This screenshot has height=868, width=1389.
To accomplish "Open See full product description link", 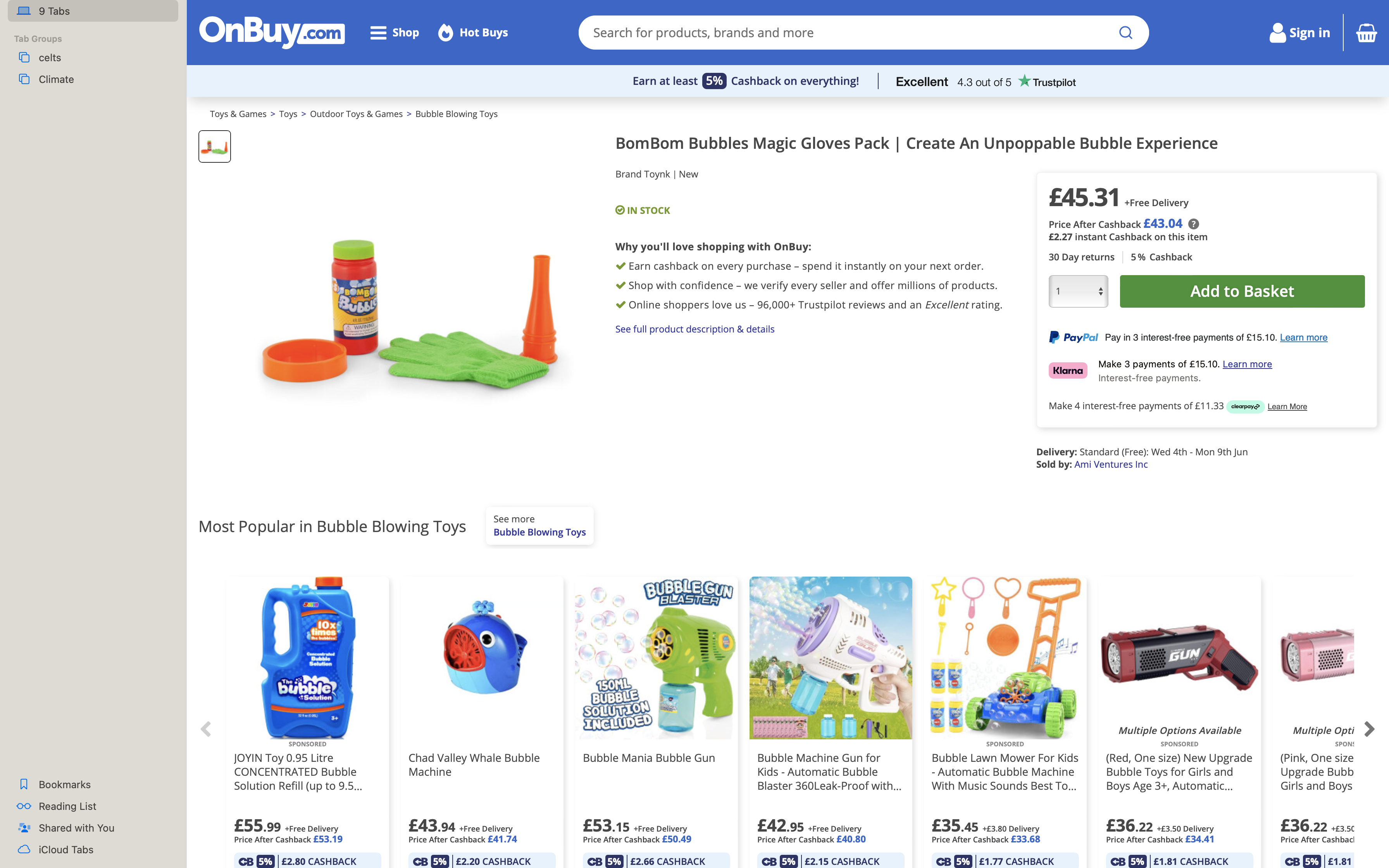I will 694,329.
